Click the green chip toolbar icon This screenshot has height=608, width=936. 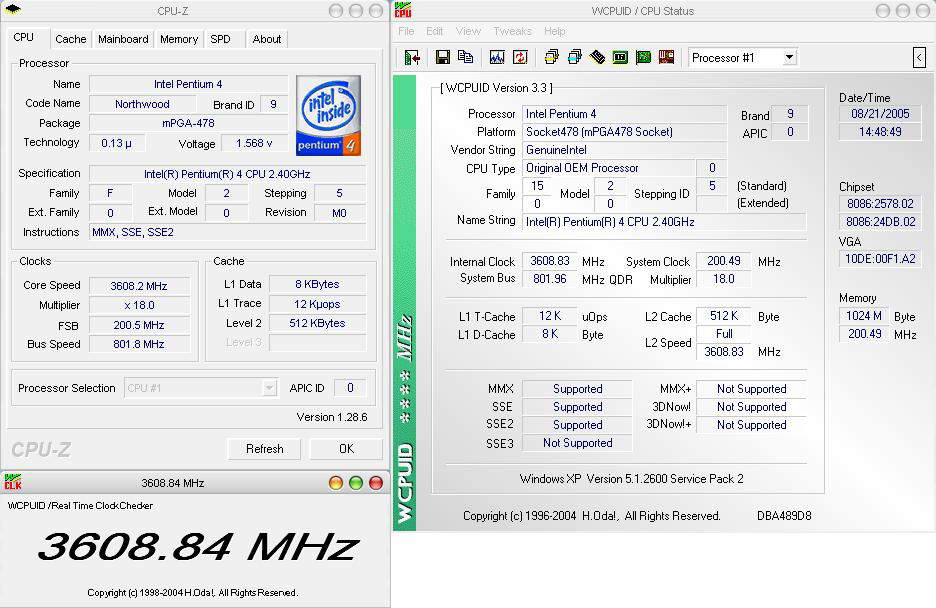point(620,57)
